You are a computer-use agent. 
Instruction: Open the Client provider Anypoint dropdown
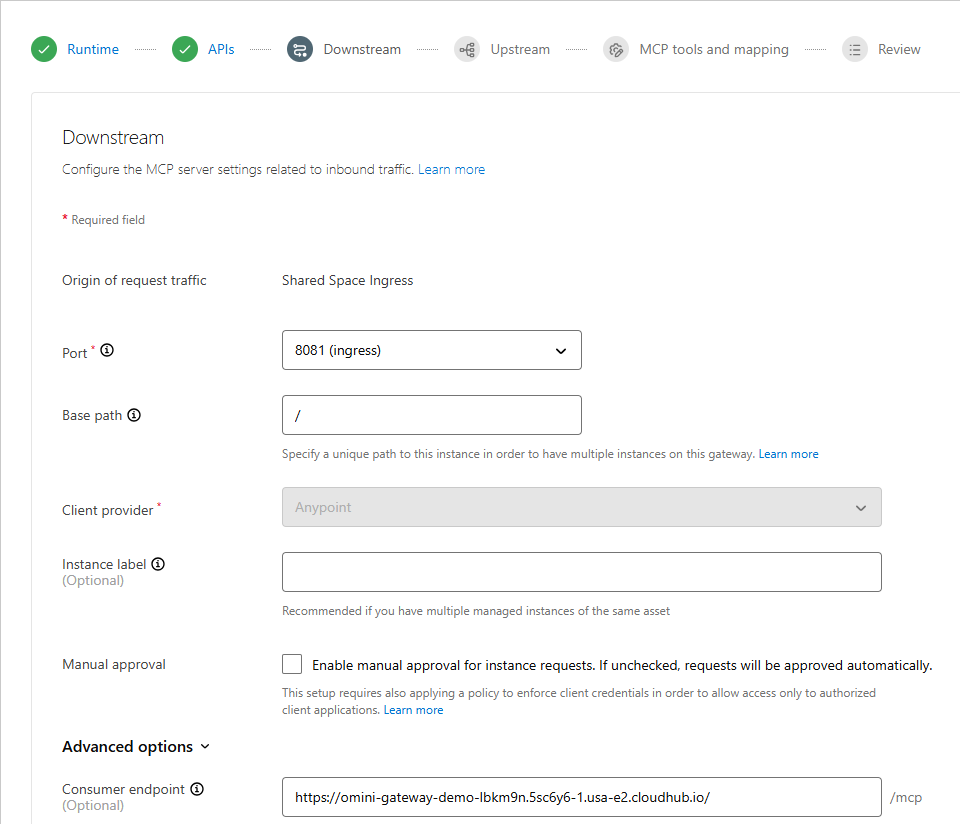click(x=582, y=507)
